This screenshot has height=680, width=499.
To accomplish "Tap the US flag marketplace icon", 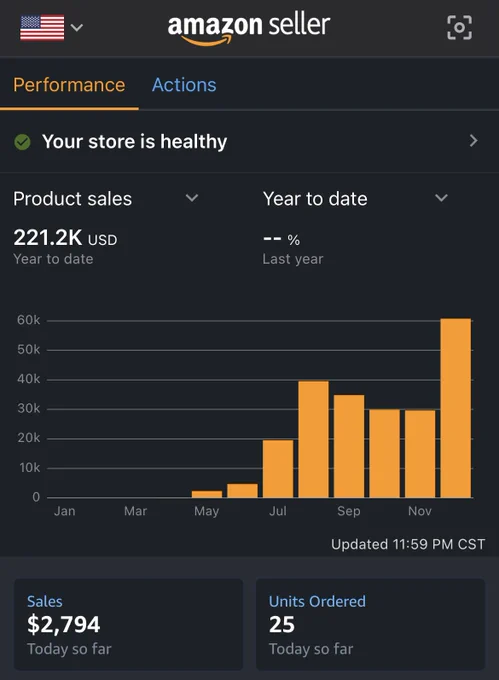I will (42, 28).
